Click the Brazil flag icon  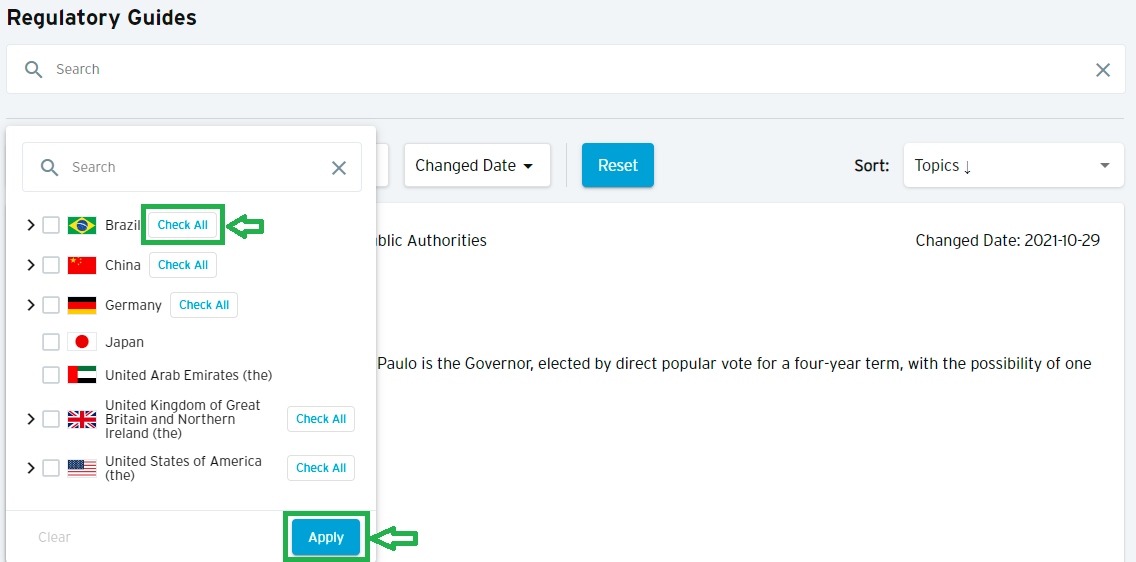[82, 225]
